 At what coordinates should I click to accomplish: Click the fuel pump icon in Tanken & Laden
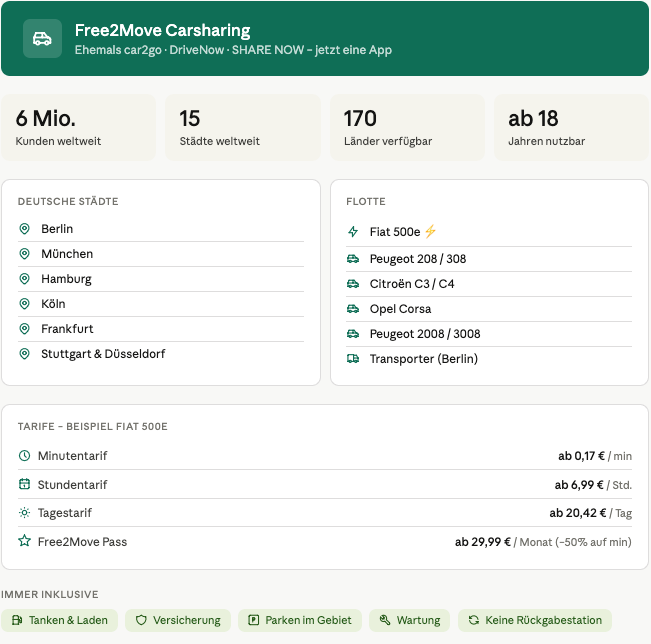[17, 620]
